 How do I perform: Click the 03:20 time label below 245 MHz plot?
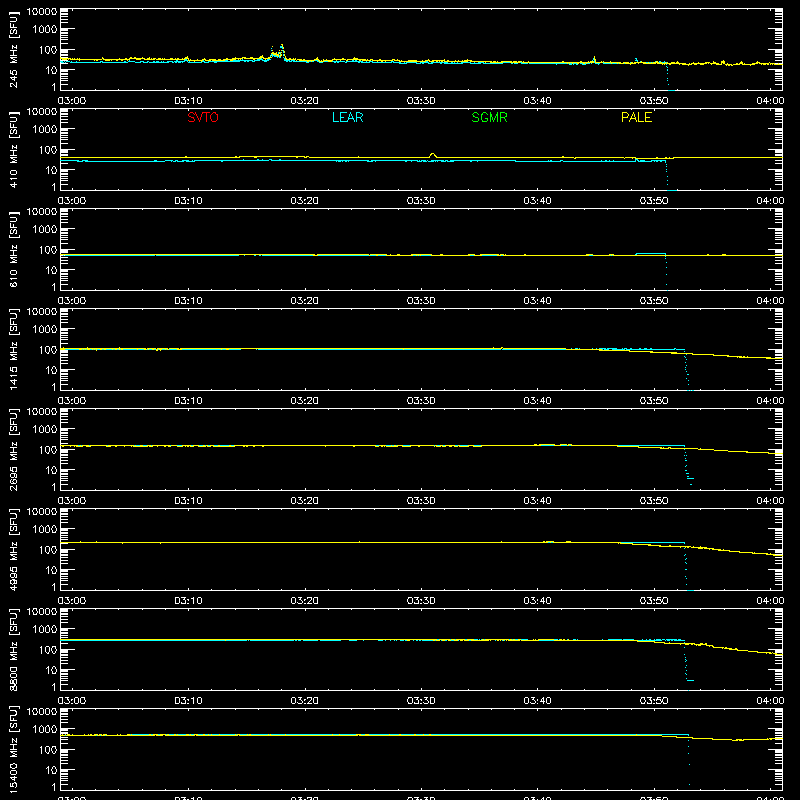click(x=305, y=101)
